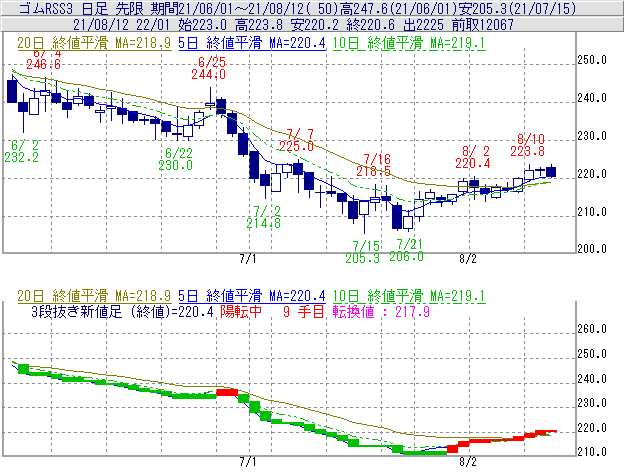
Task: Click the 始223.0 opening price text
Action: click(203, 25)
